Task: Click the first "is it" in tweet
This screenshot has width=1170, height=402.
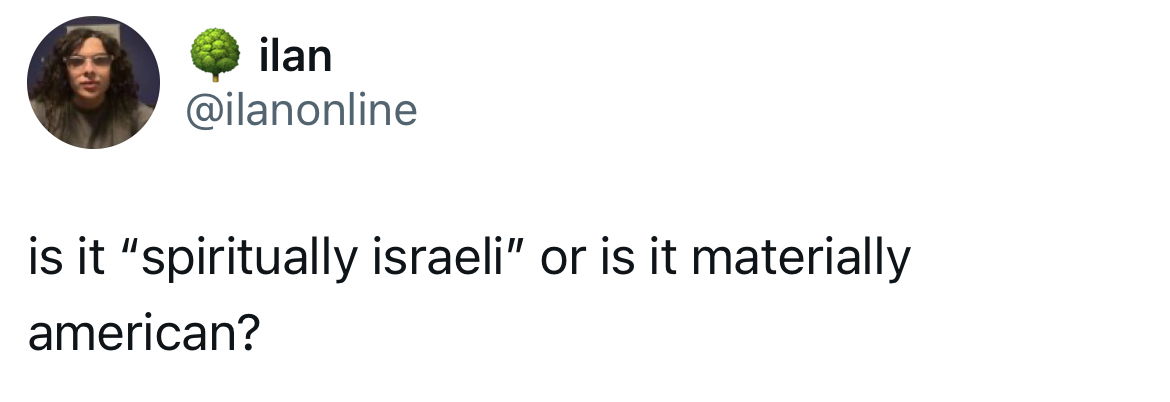Action: coord(67,258)
